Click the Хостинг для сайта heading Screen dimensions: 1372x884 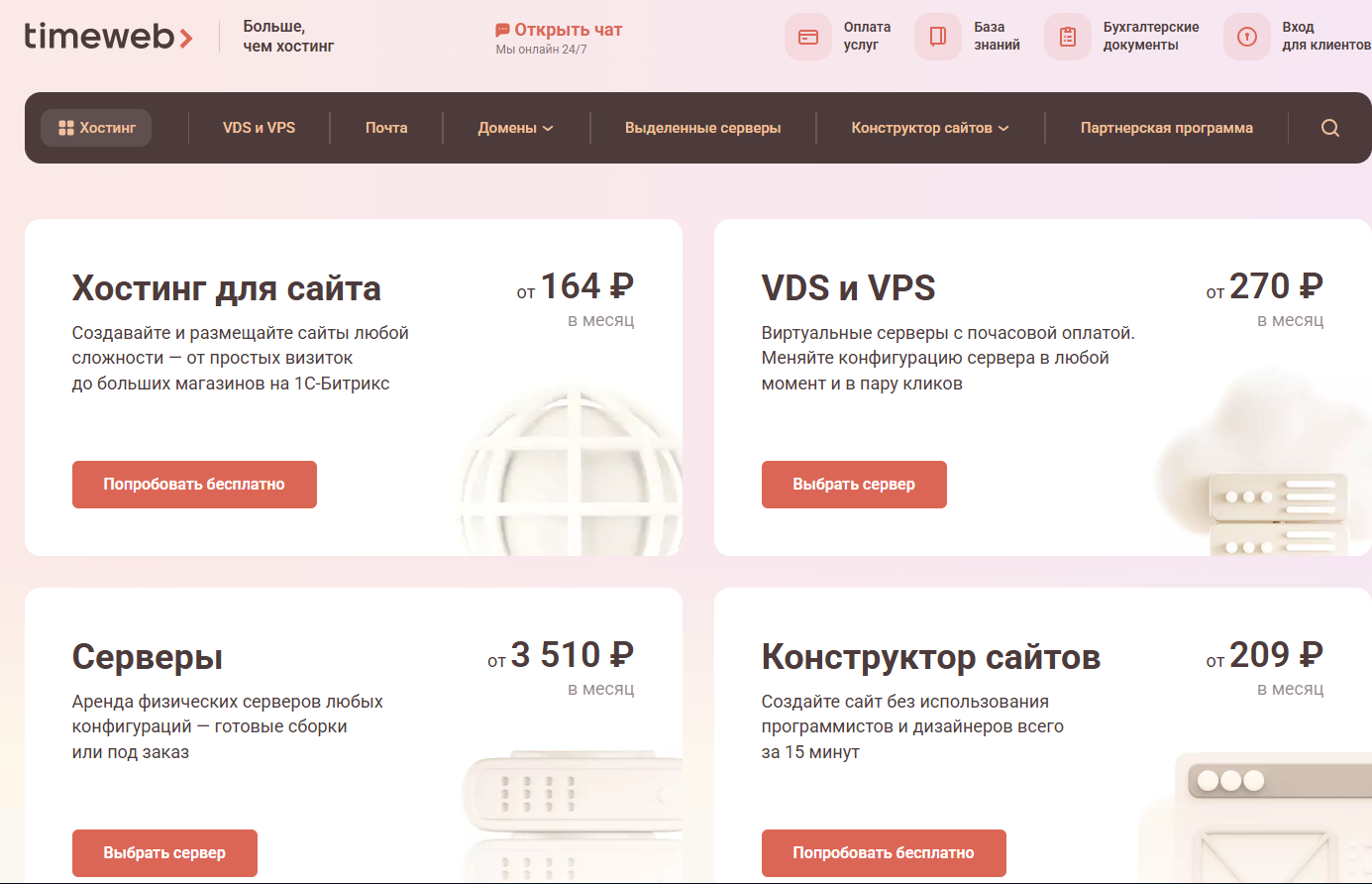tap(227, 288)
